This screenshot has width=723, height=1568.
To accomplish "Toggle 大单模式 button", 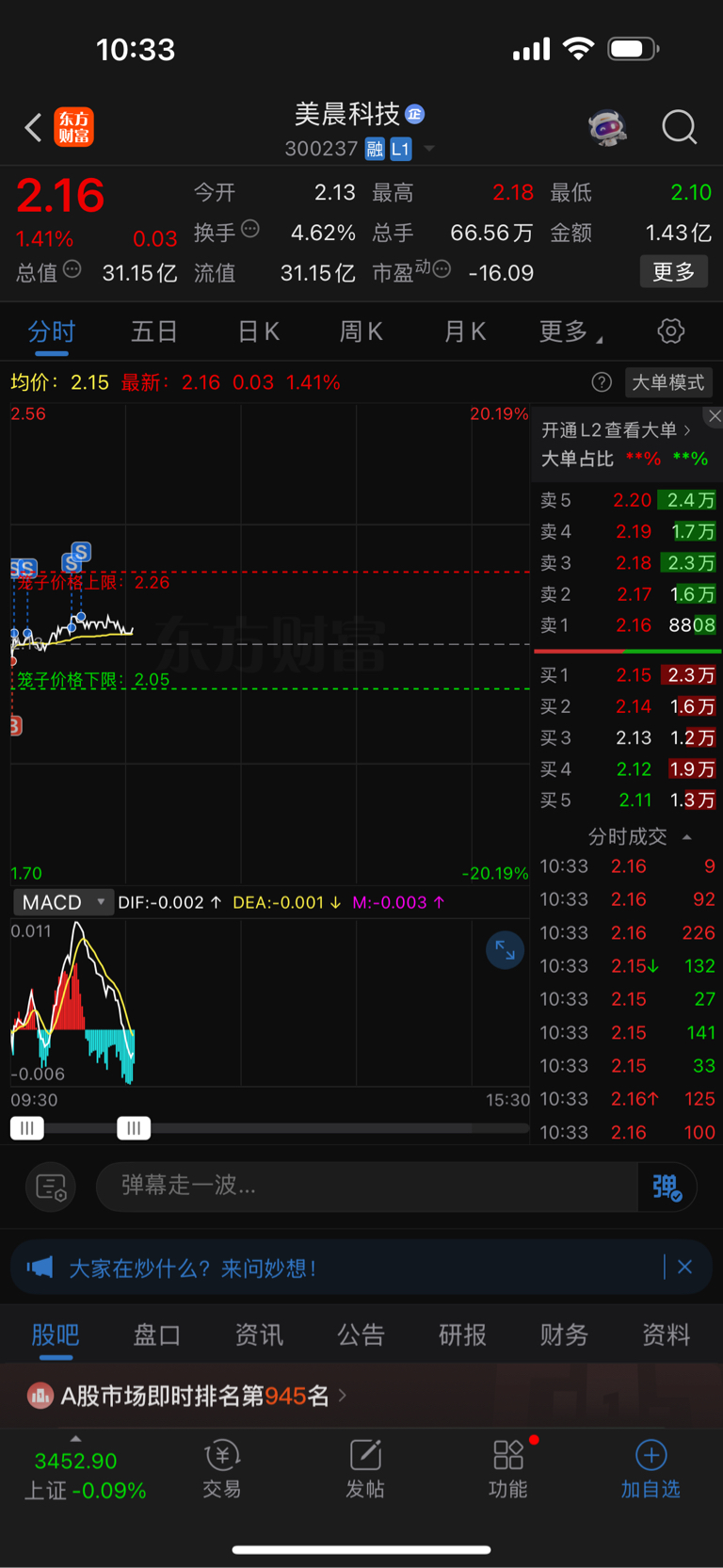I will 667,382.
